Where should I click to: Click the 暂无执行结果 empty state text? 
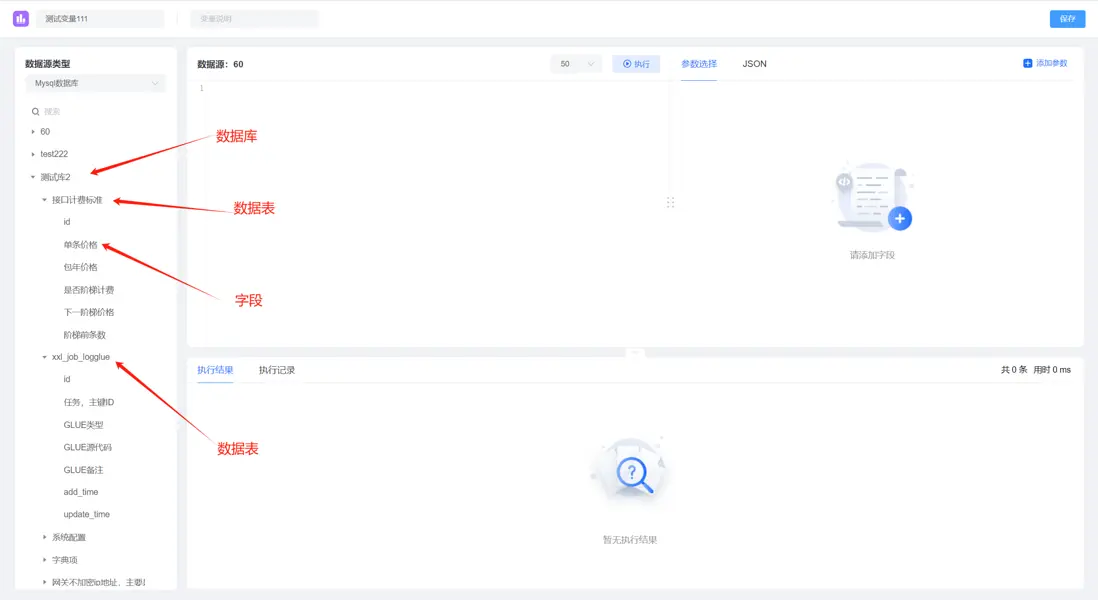(x=630, y=540)
